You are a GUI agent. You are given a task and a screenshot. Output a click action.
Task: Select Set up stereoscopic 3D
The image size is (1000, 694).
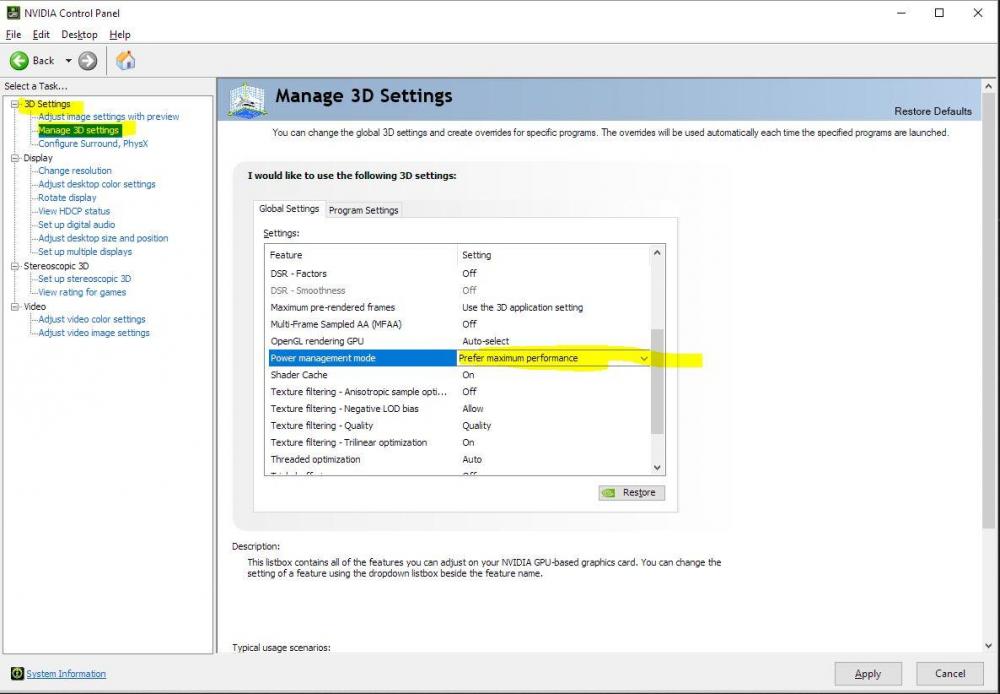click(x=84, y=279)
